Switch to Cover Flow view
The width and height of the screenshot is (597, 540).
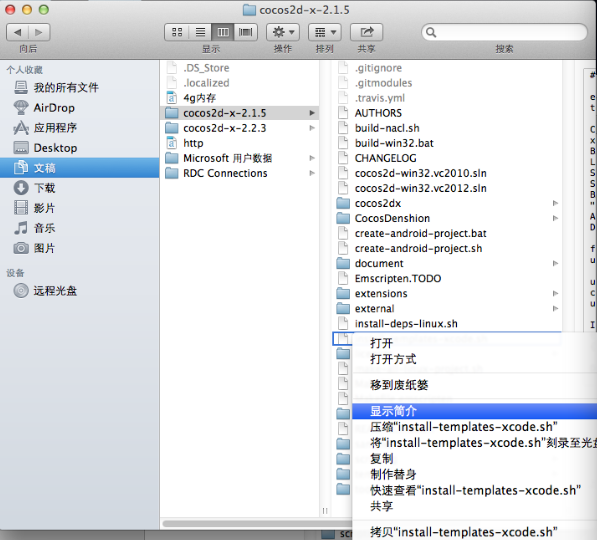pos(246,32)
